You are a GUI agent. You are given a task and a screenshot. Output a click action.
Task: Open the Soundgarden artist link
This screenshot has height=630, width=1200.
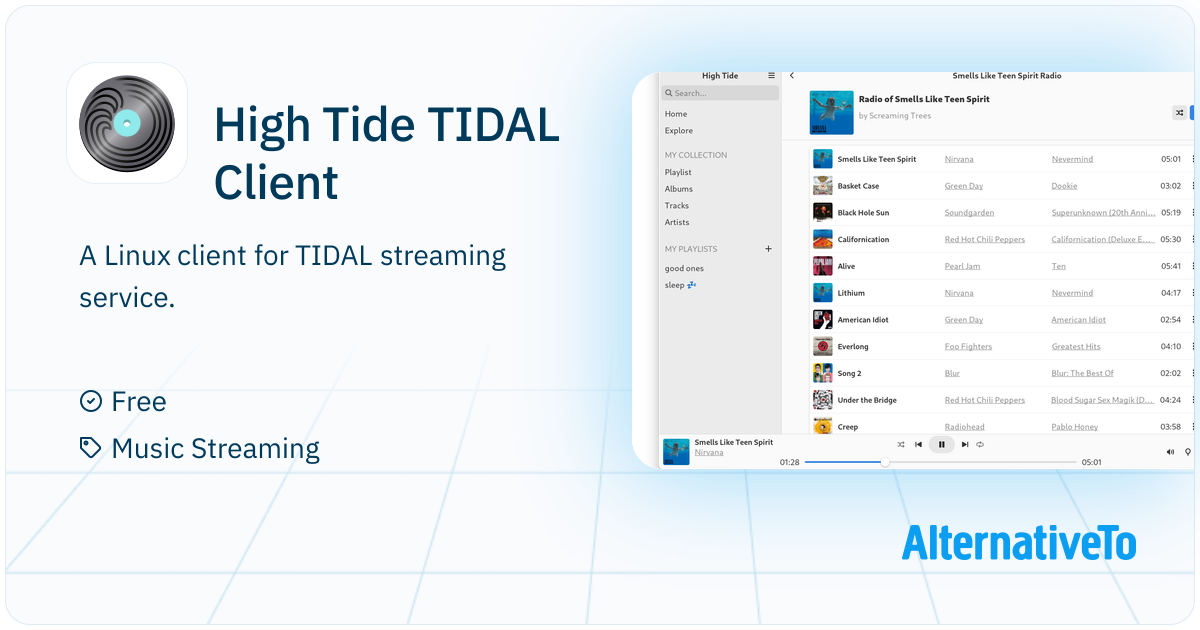pos(970,213)
